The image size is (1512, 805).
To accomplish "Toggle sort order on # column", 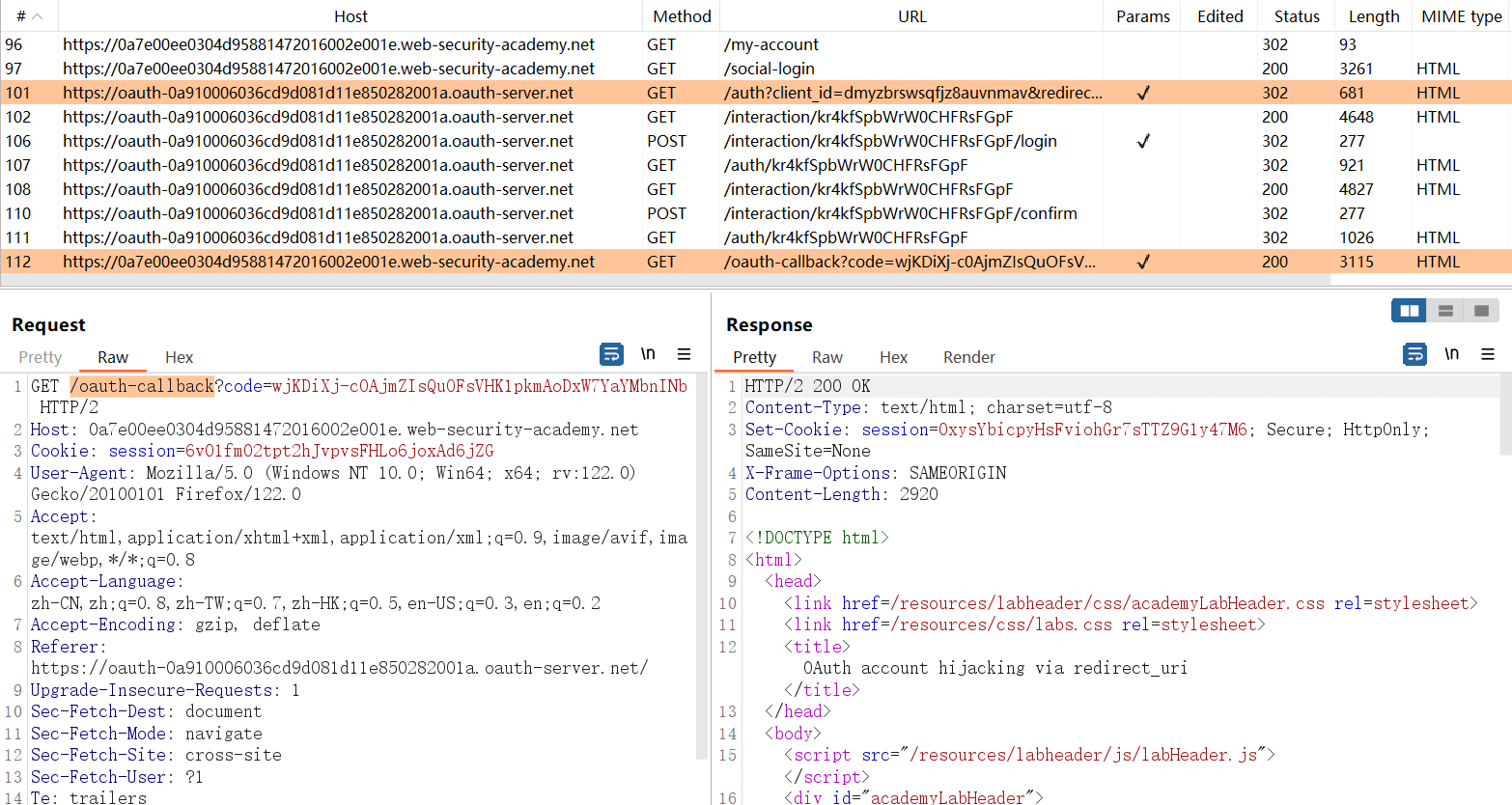I will pyautogui.click(x=29, y=16).
